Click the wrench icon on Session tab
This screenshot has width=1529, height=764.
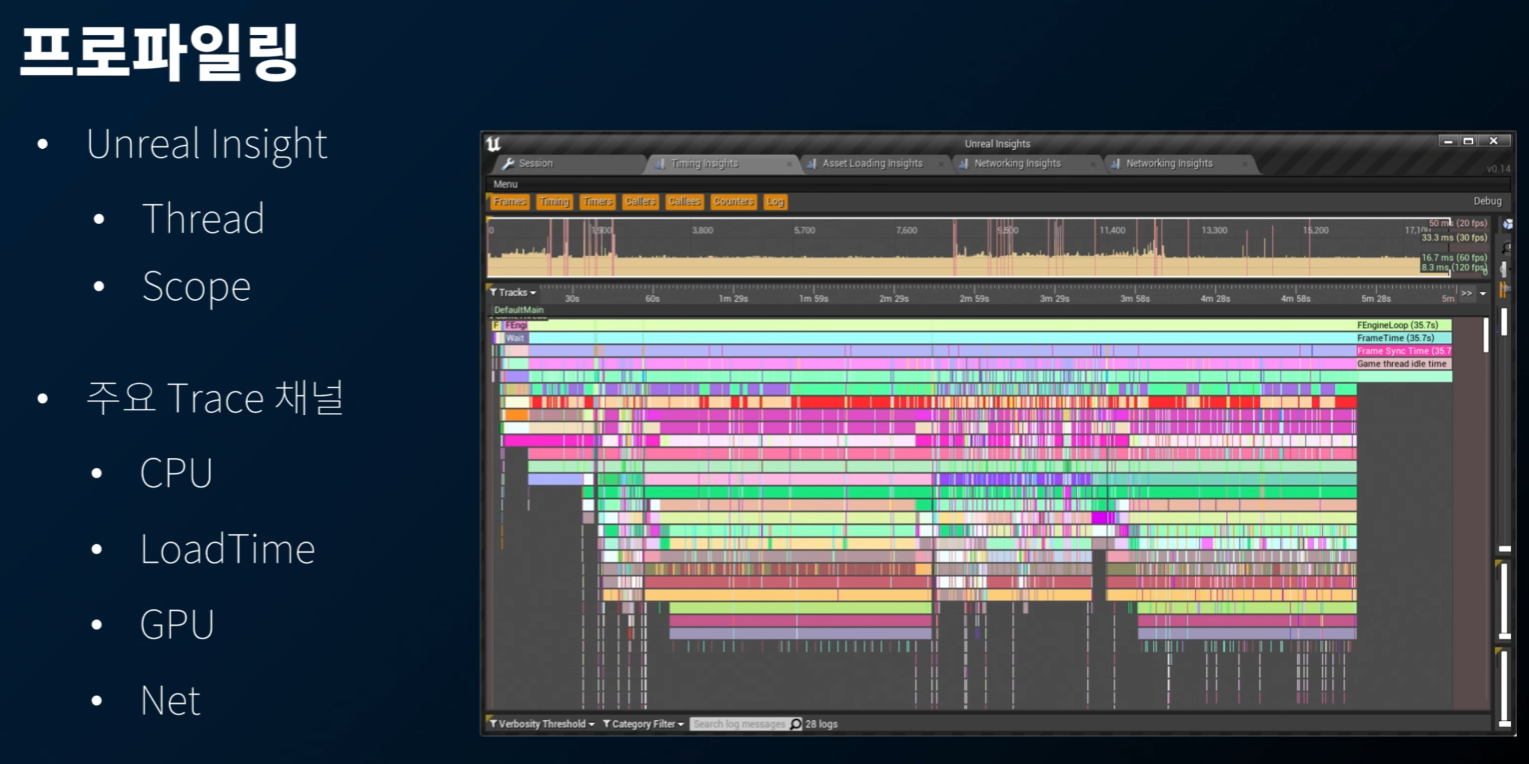pyautogui.click(x=508, y=164)
